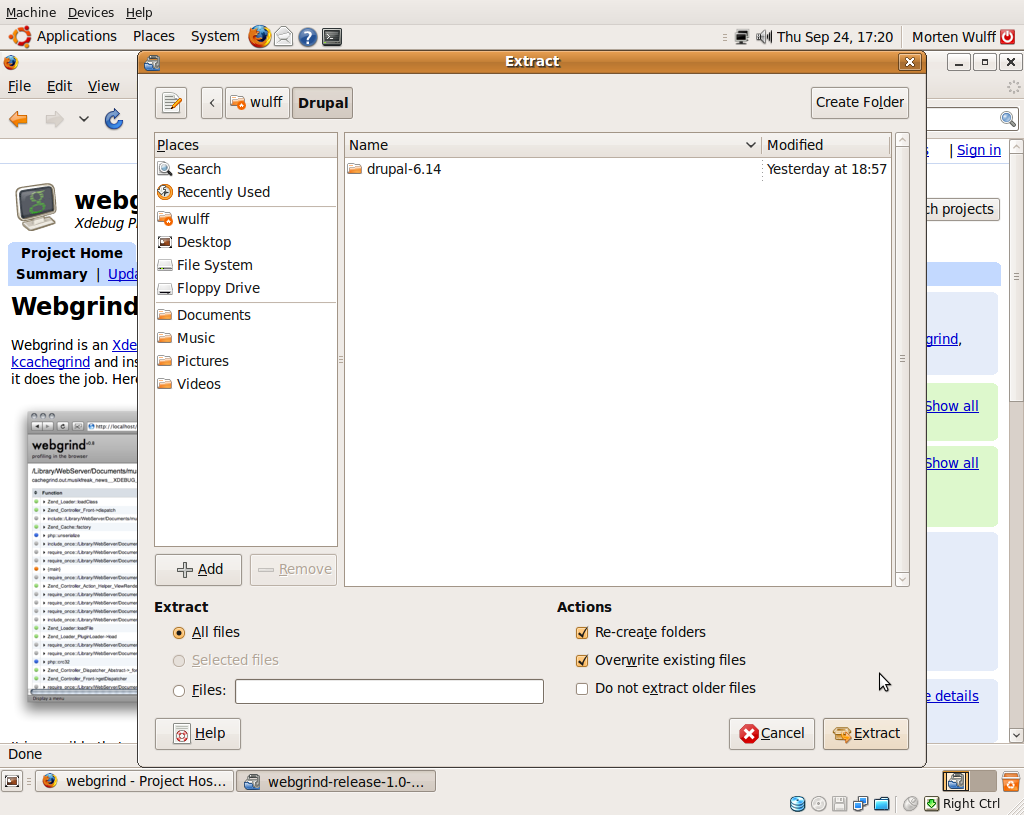The width and height of the screenshot is (1024, 815).
Task: Click the Files pattern input field
Action: tap(389, 692)
